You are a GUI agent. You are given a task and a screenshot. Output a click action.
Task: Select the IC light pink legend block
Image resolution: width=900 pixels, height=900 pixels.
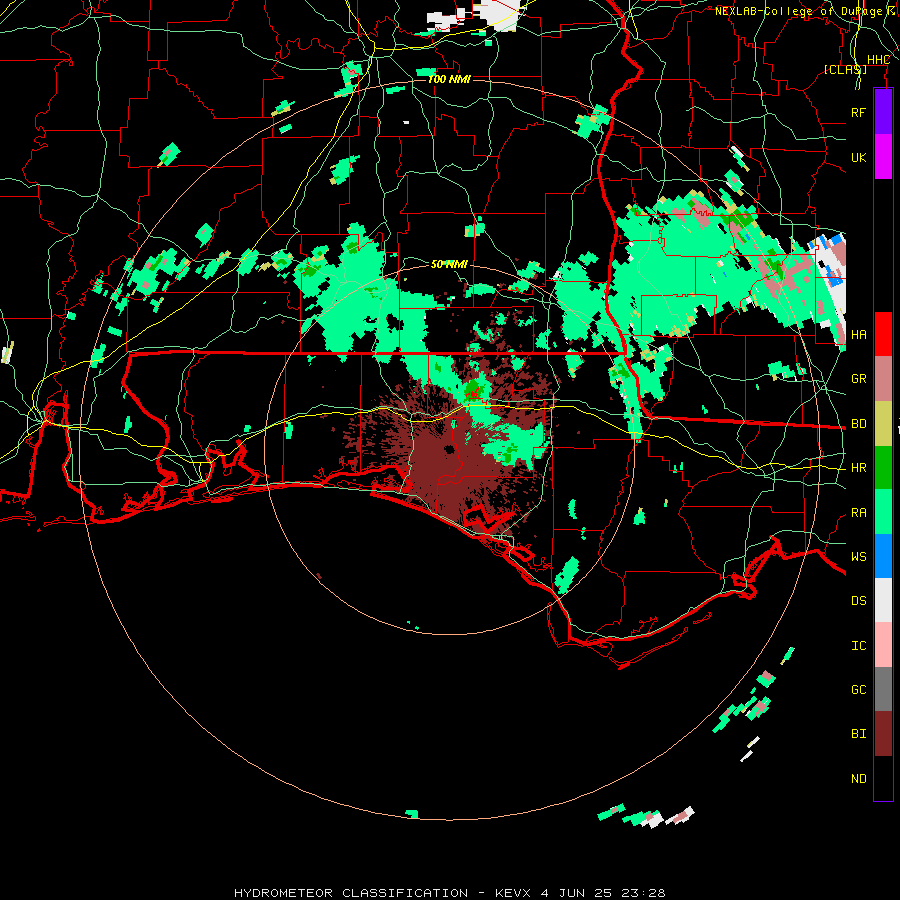point(883,645)
